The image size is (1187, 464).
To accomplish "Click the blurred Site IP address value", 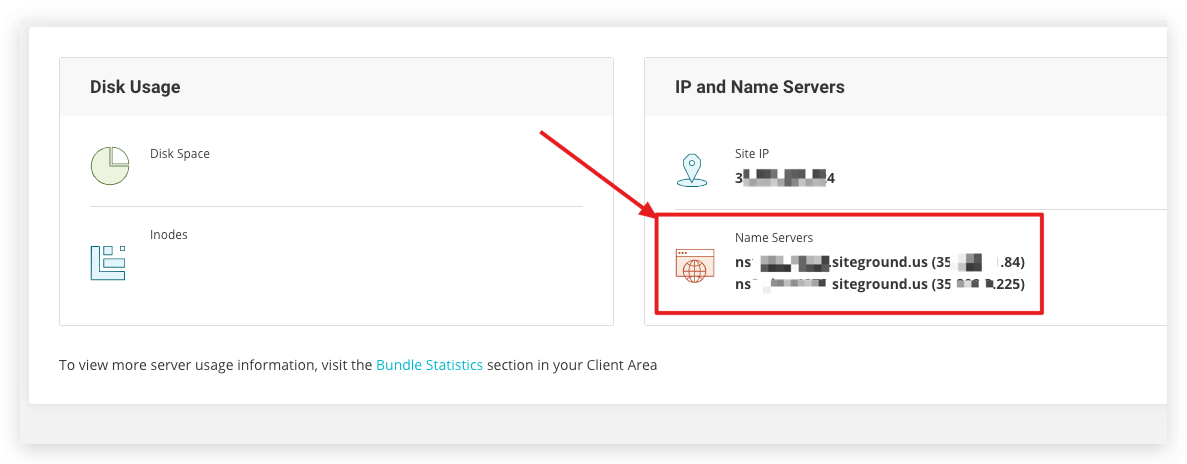I will pos(784,178).
